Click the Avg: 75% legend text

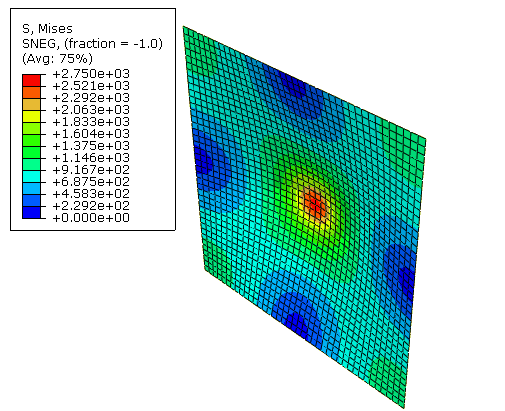57,59
